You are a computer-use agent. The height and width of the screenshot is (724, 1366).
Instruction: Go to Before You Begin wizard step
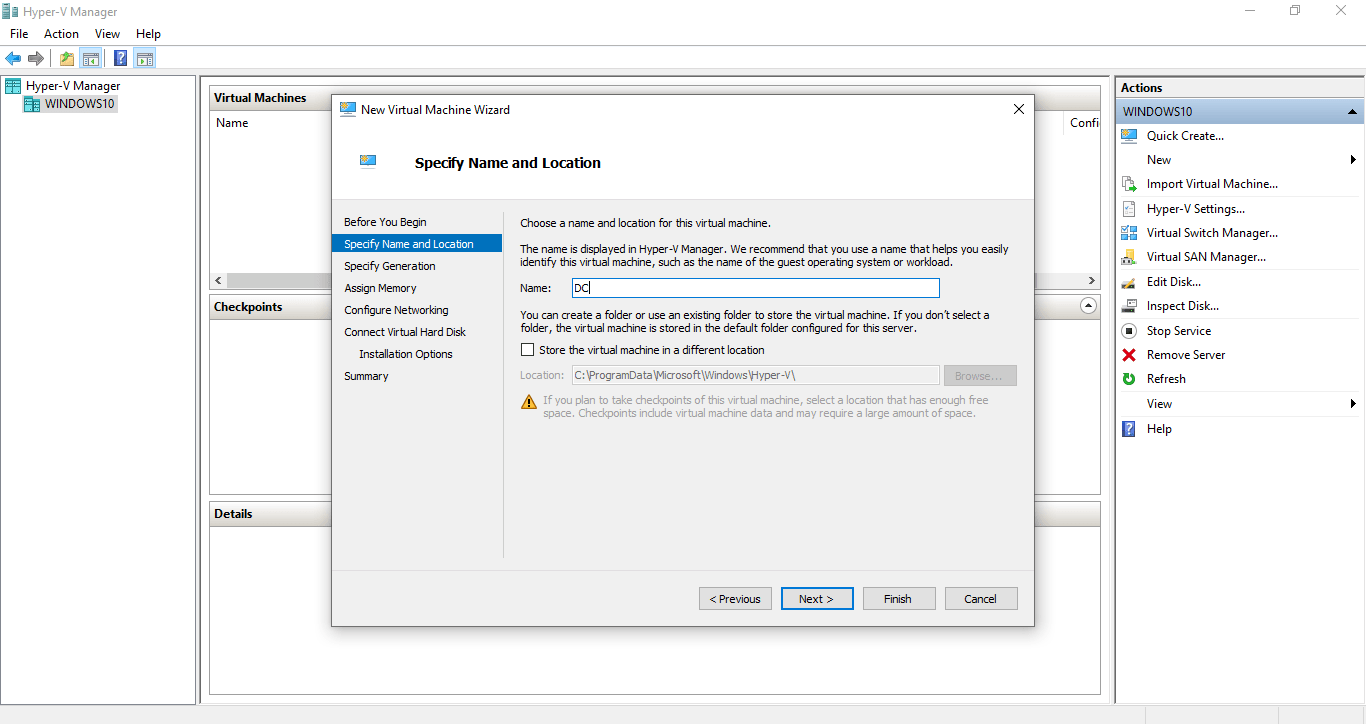[385, 222]
